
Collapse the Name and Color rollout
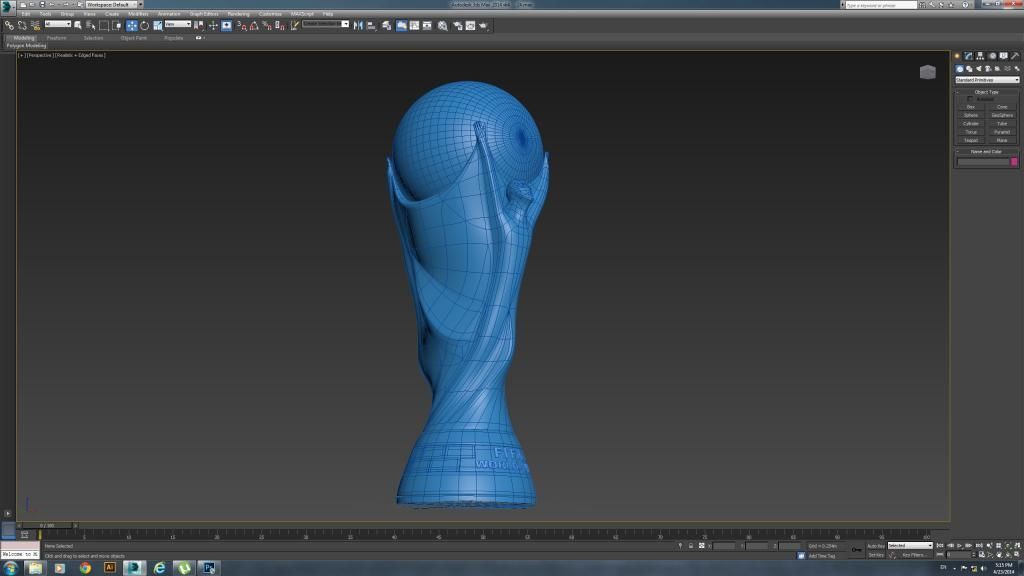point(986,152)
